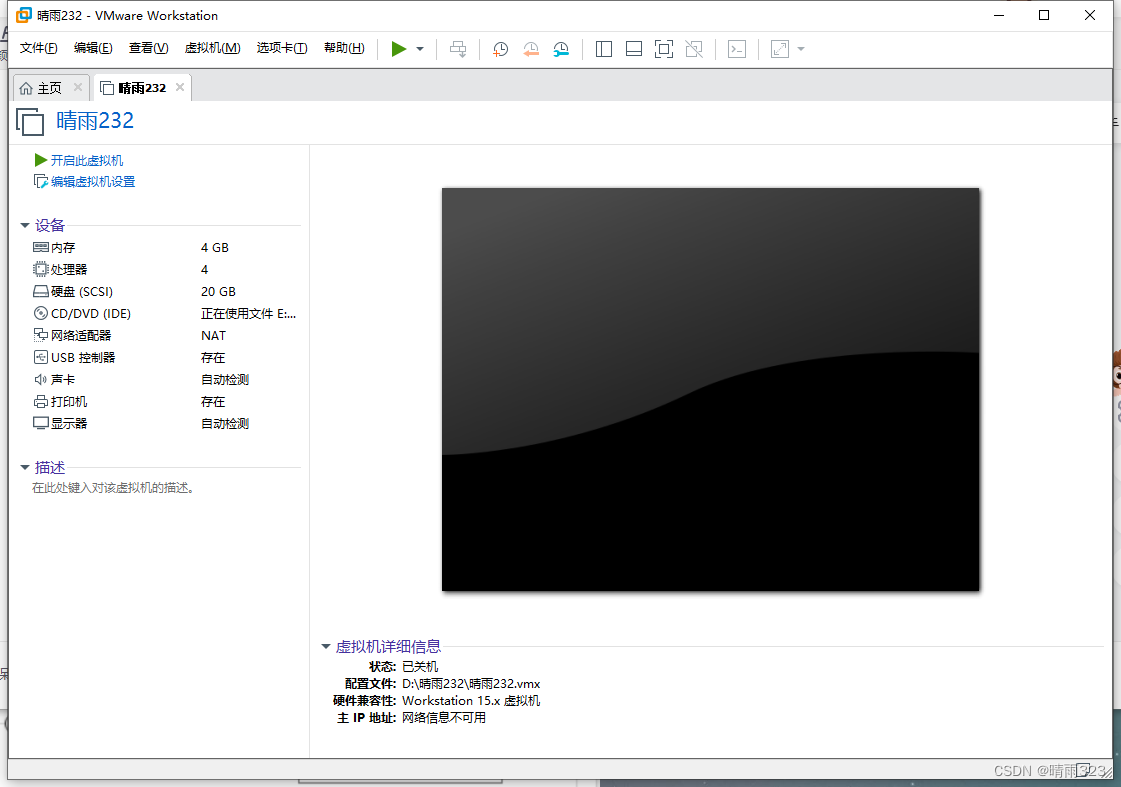Open the 帮助(H) menu
Viewport: 1121px width, 787px height.
click(x=344, y=48)
